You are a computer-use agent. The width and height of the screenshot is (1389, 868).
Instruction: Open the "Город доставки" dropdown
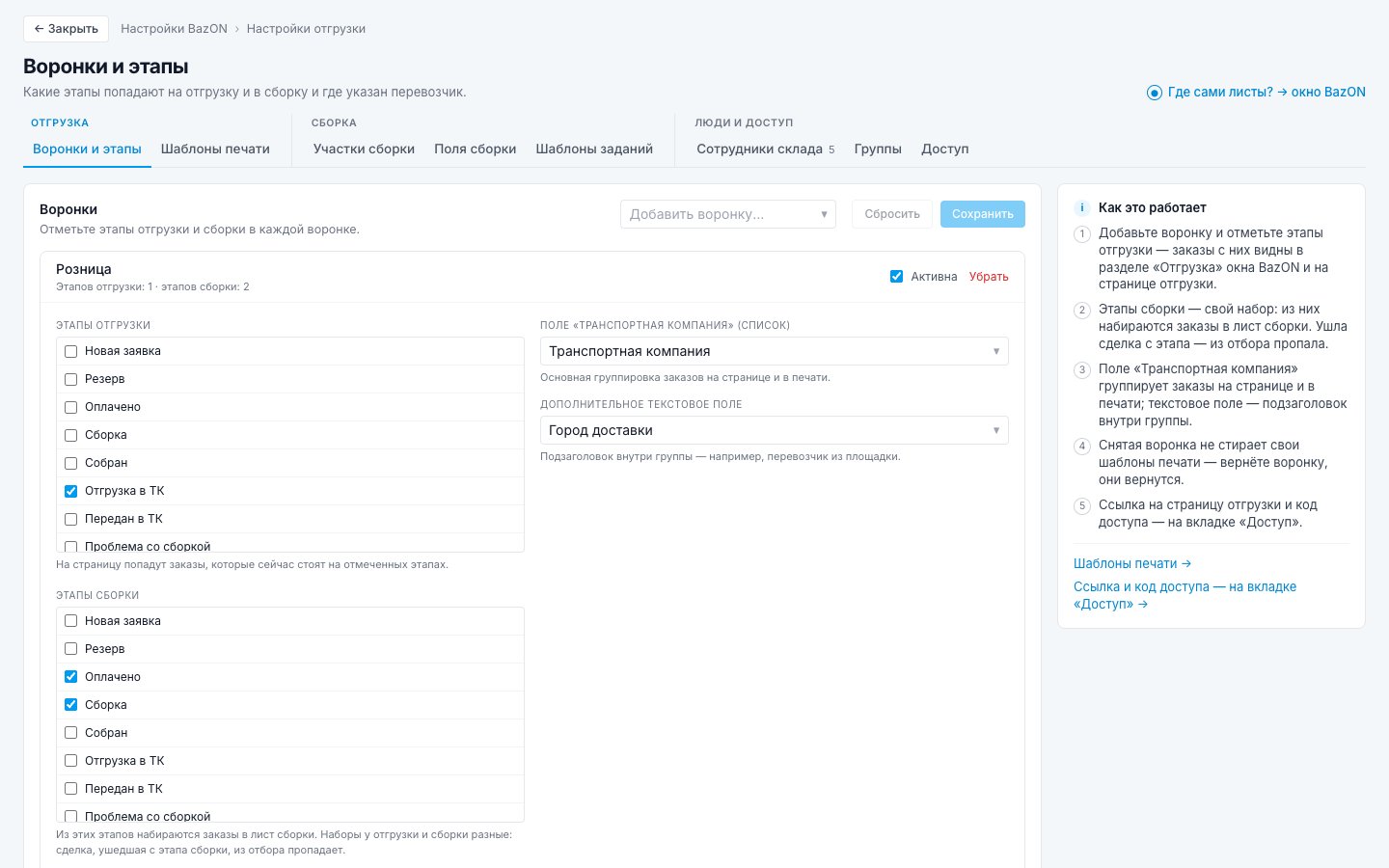pyautogui.click(x=775, y=430)
